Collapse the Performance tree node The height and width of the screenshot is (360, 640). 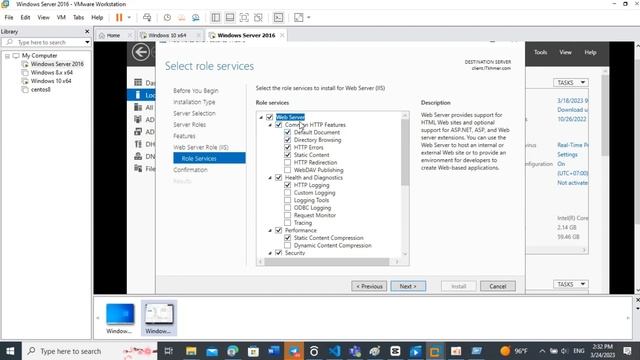pyautogui.click(x=270, y=231)
